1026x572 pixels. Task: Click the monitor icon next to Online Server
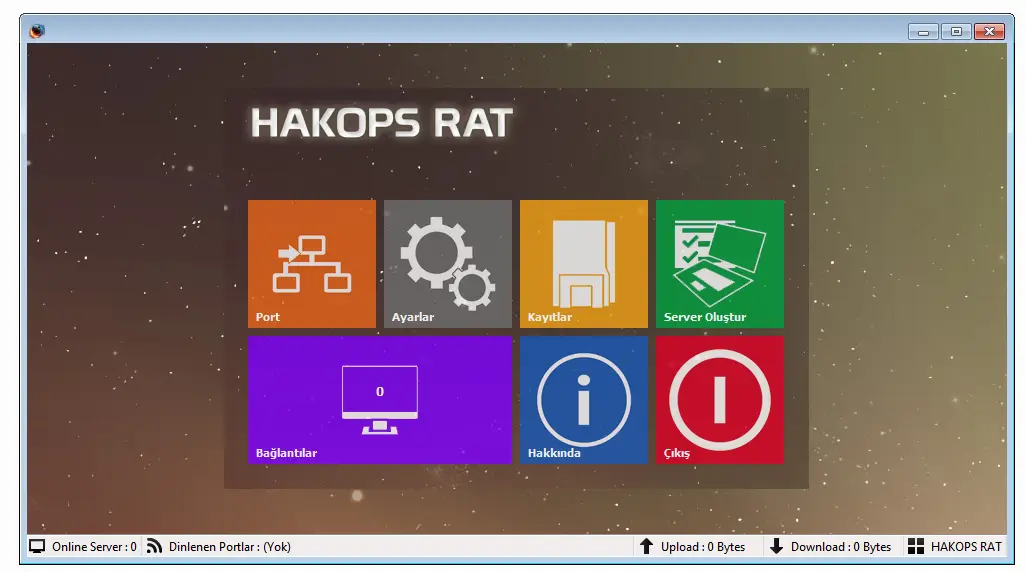[x=37, y=546]
